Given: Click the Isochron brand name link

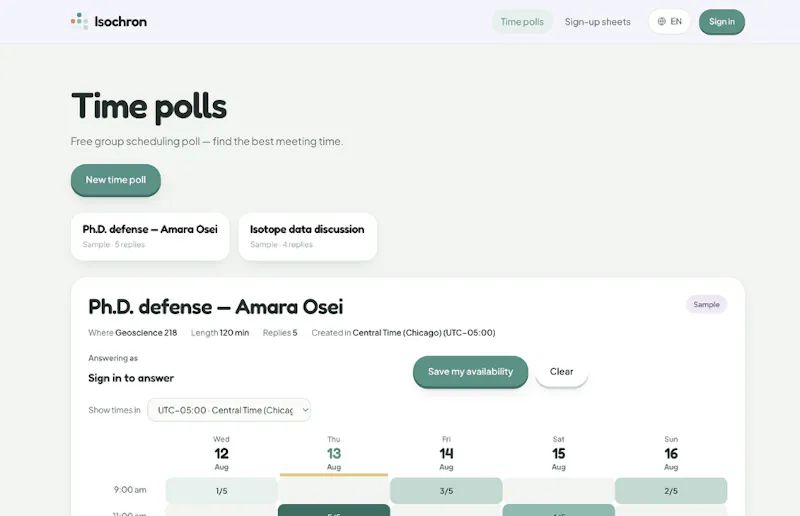Looking at the screenshot, I should tap(120, 21).
